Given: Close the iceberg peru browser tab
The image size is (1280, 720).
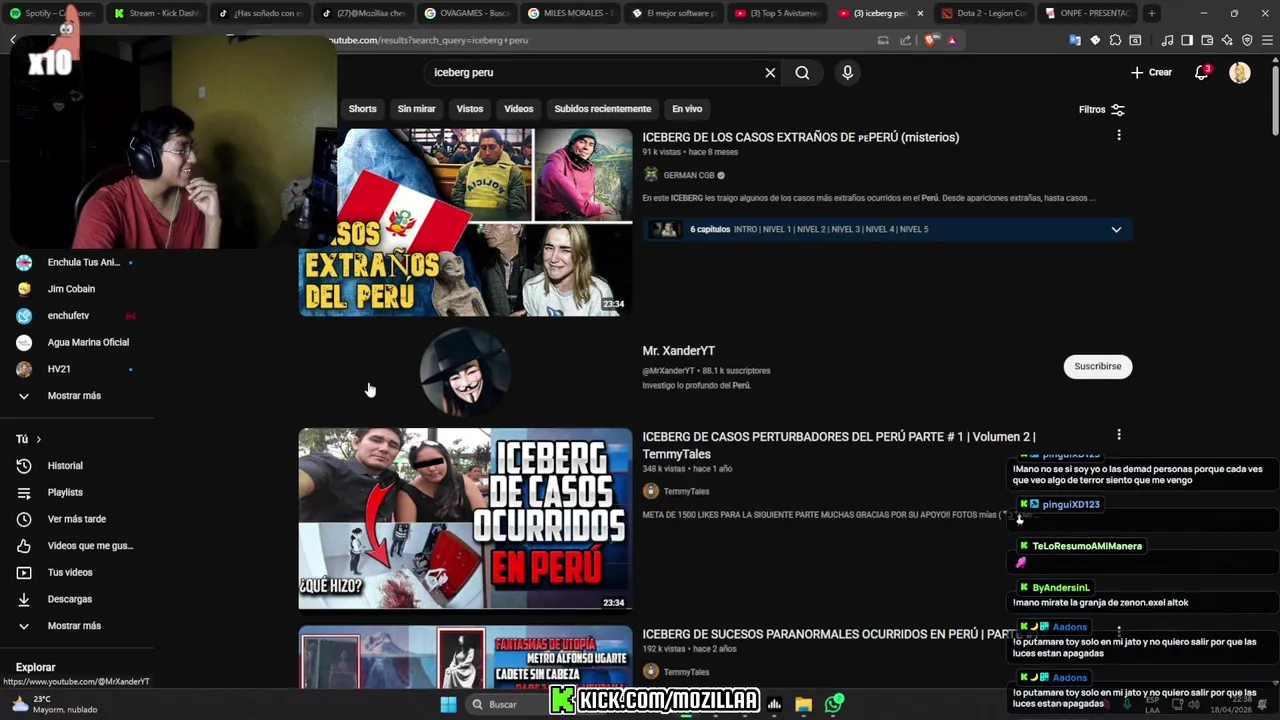Looking at the screenshot, I should pos(920,13).
